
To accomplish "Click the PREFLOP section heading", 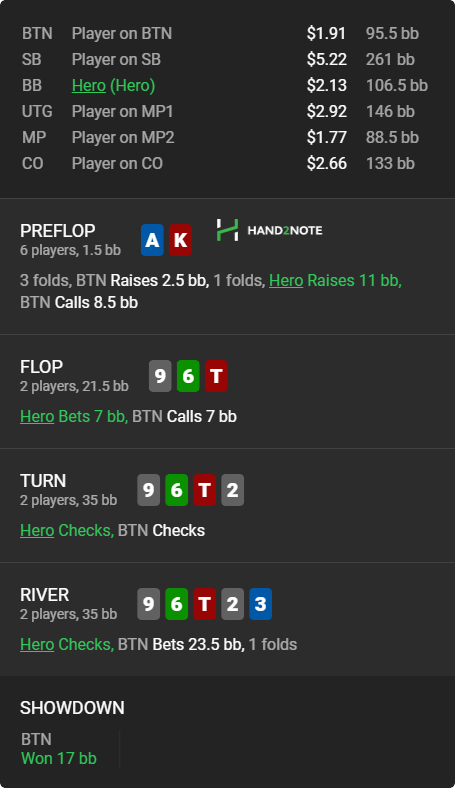I will point(58,231).
